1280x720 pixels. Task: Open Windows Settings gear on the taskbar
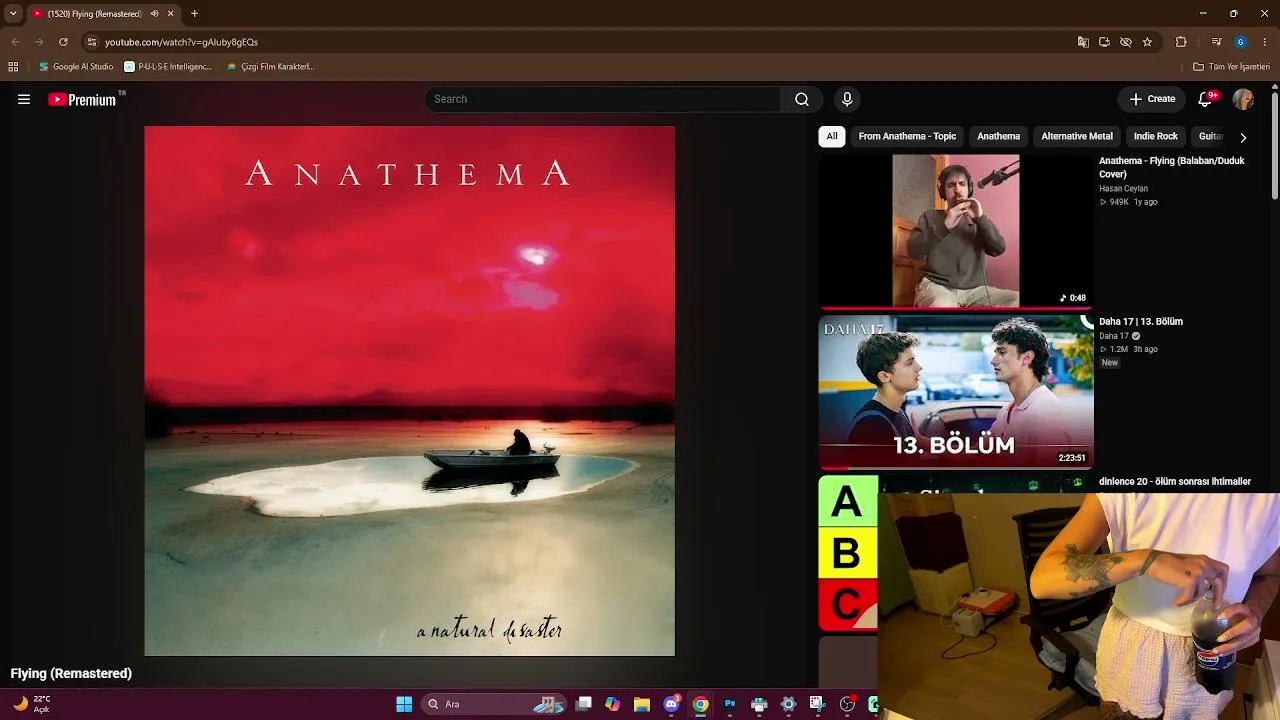coord(788,704)
